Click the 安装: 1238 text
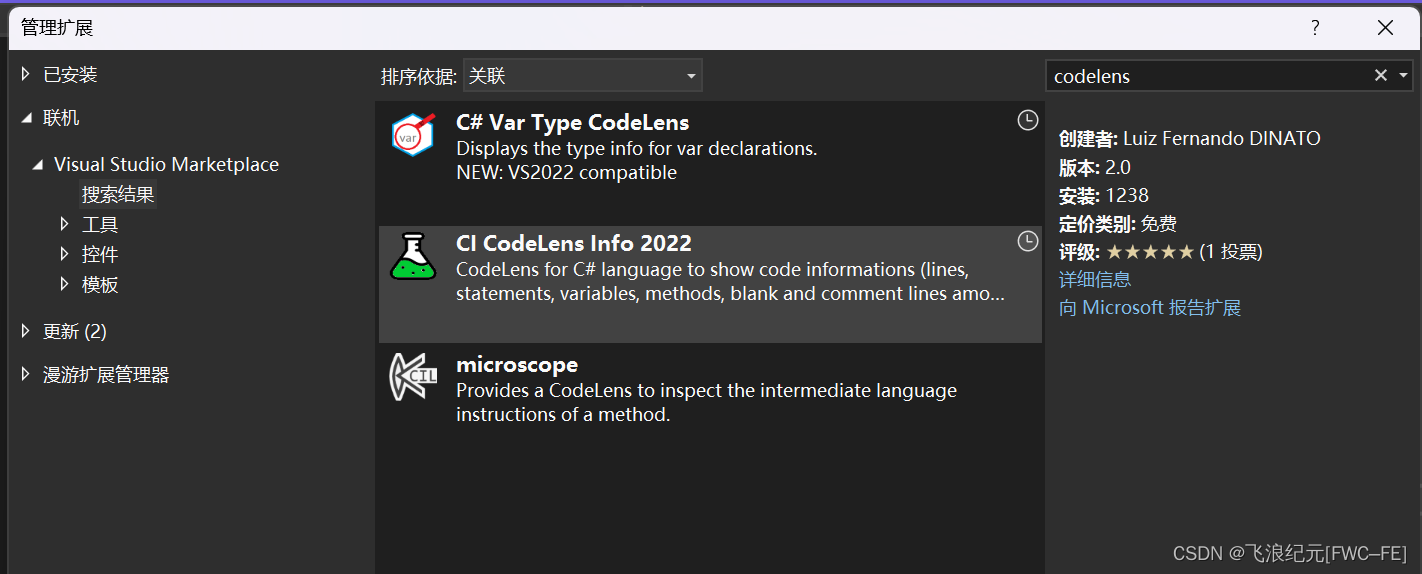 1104,195
